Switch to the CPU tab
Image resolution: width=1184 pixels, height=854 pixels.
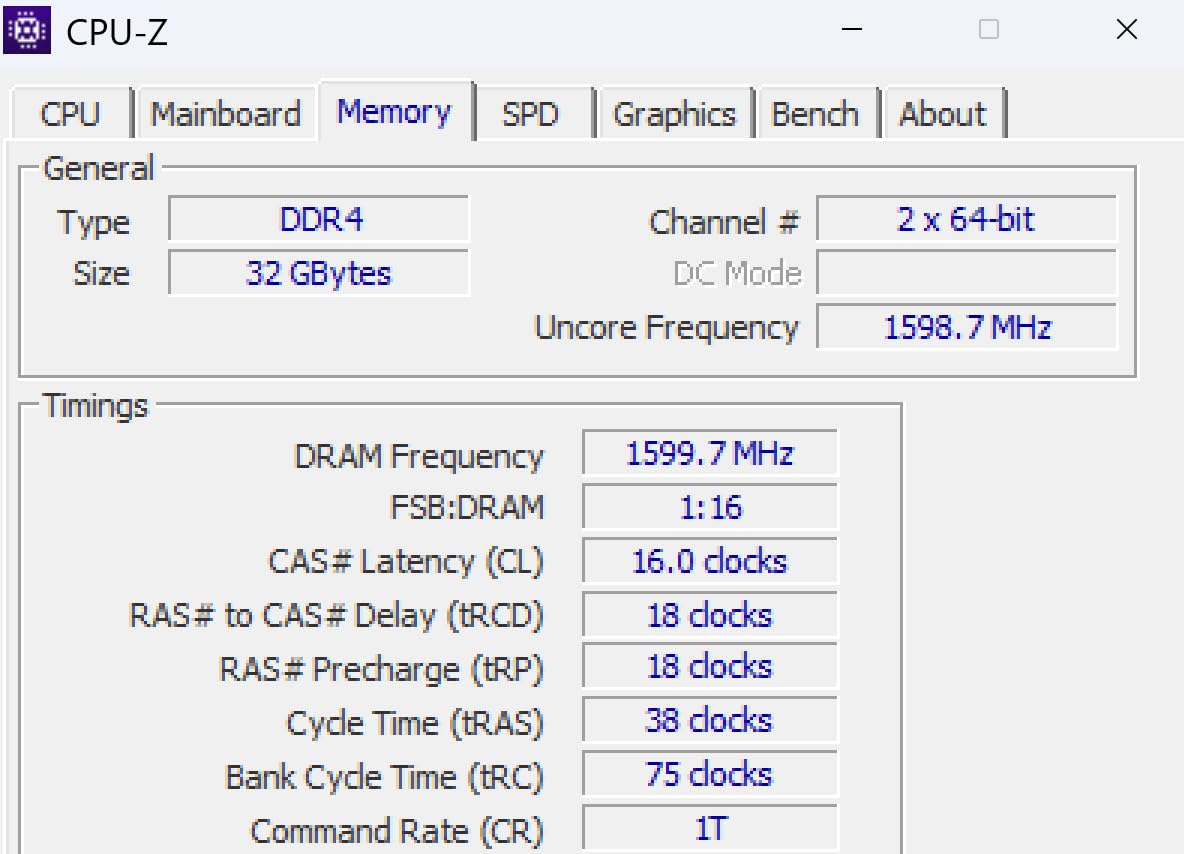coord(70,113)
